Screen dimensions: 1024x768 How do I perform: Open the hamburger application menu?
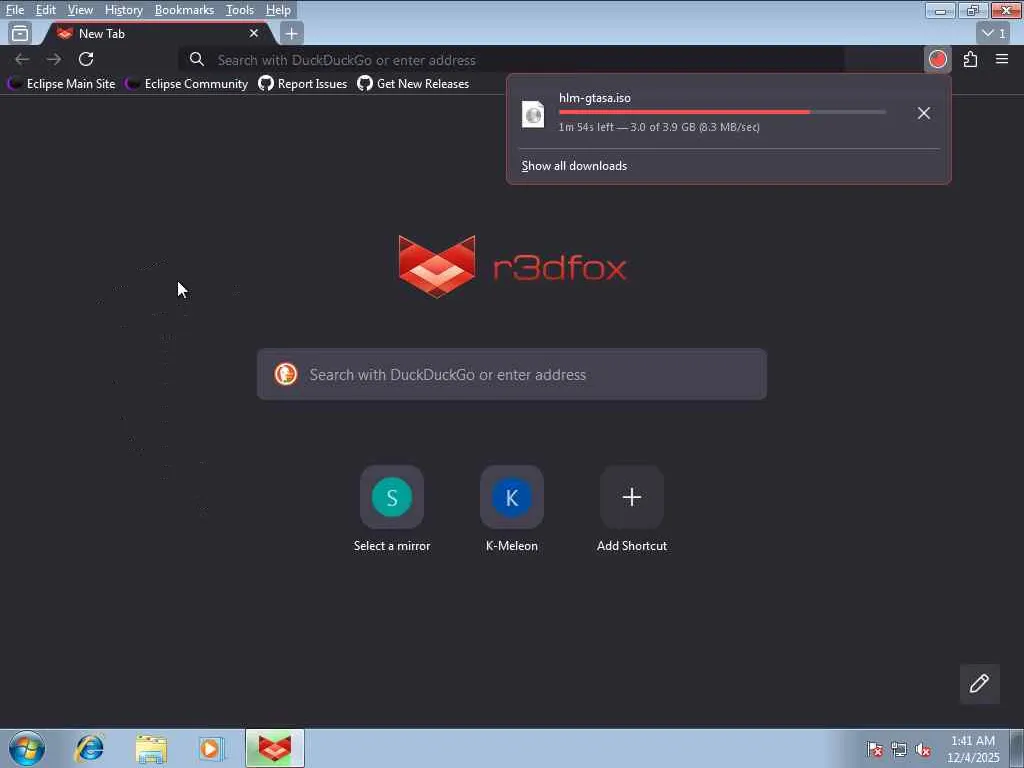click(1002, 59)
